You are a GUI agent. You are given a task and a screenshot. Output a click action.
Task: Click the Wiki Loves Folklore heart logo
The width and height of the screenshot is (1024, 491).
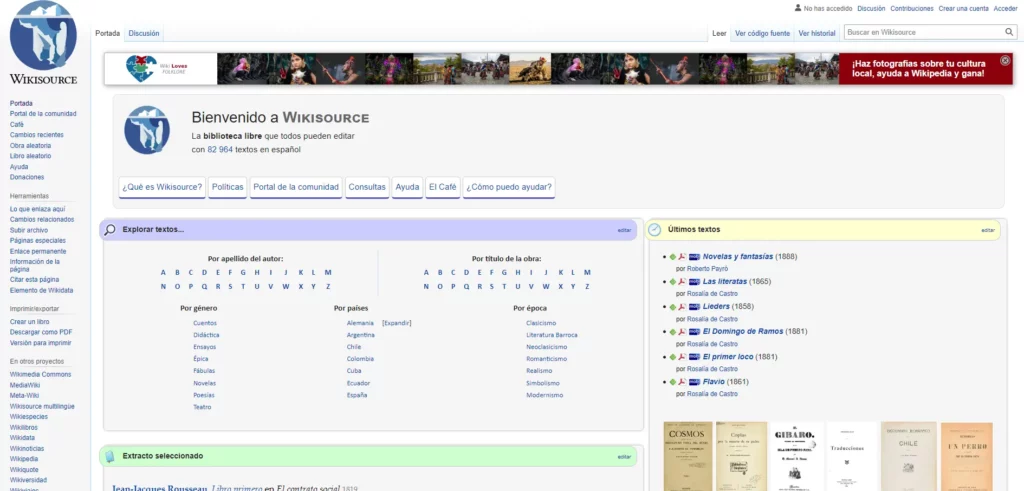pyautogui.click(x=141, y=69)
